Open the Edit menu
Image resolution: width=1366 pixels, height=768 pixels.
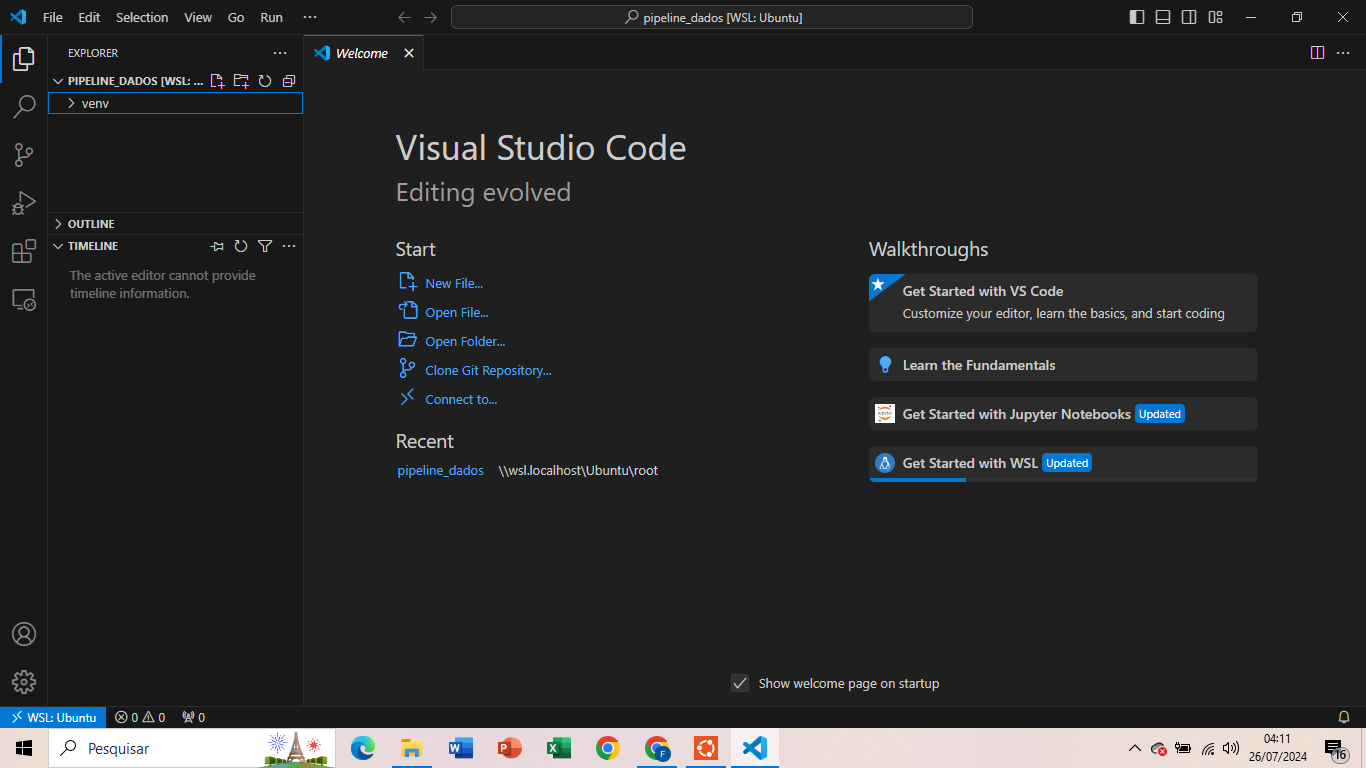click(89, 17)
